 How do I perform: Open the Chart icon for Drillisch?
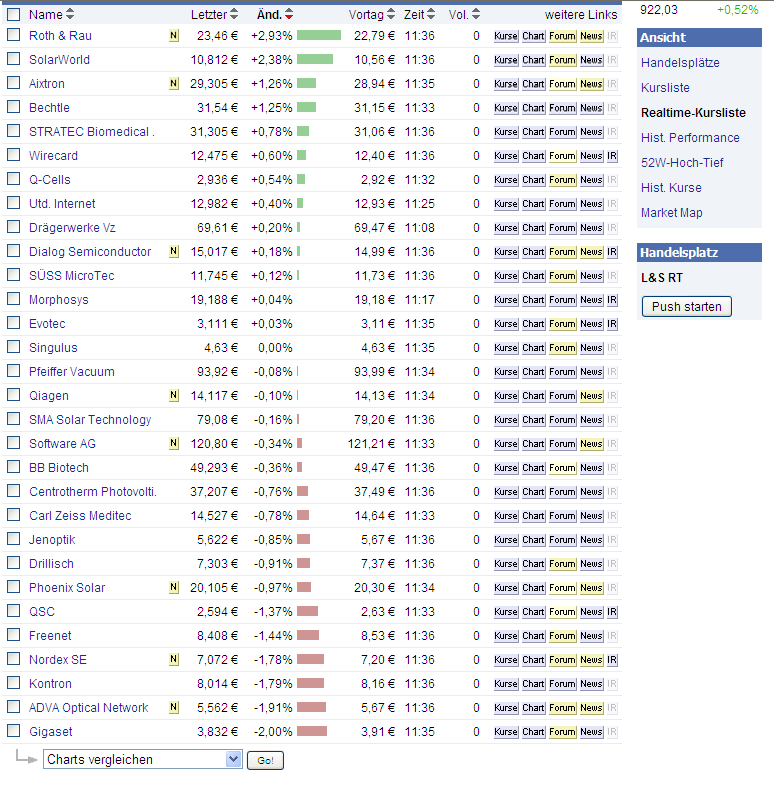533,564
